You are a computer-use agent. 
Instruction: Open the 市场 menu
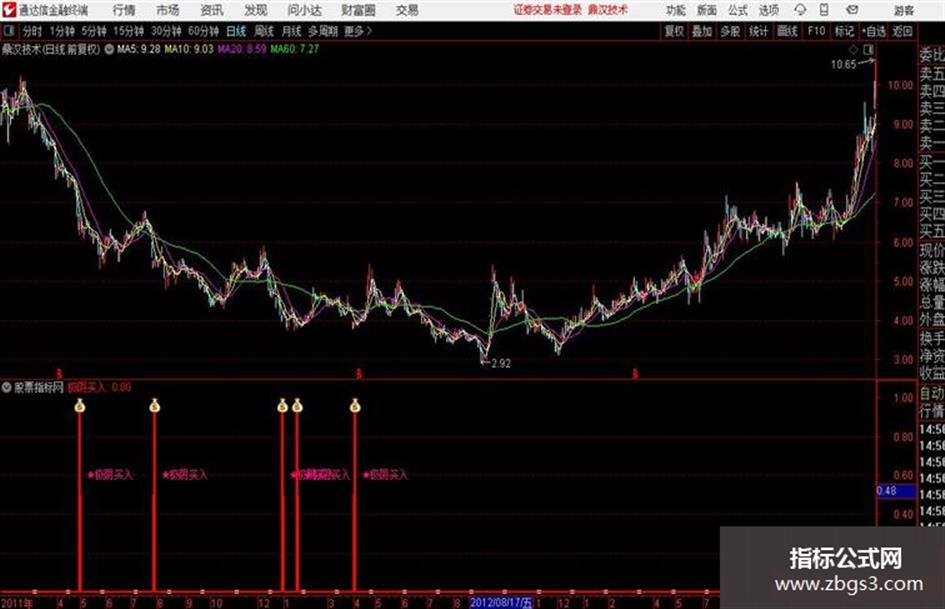click(x=168, y=10)
